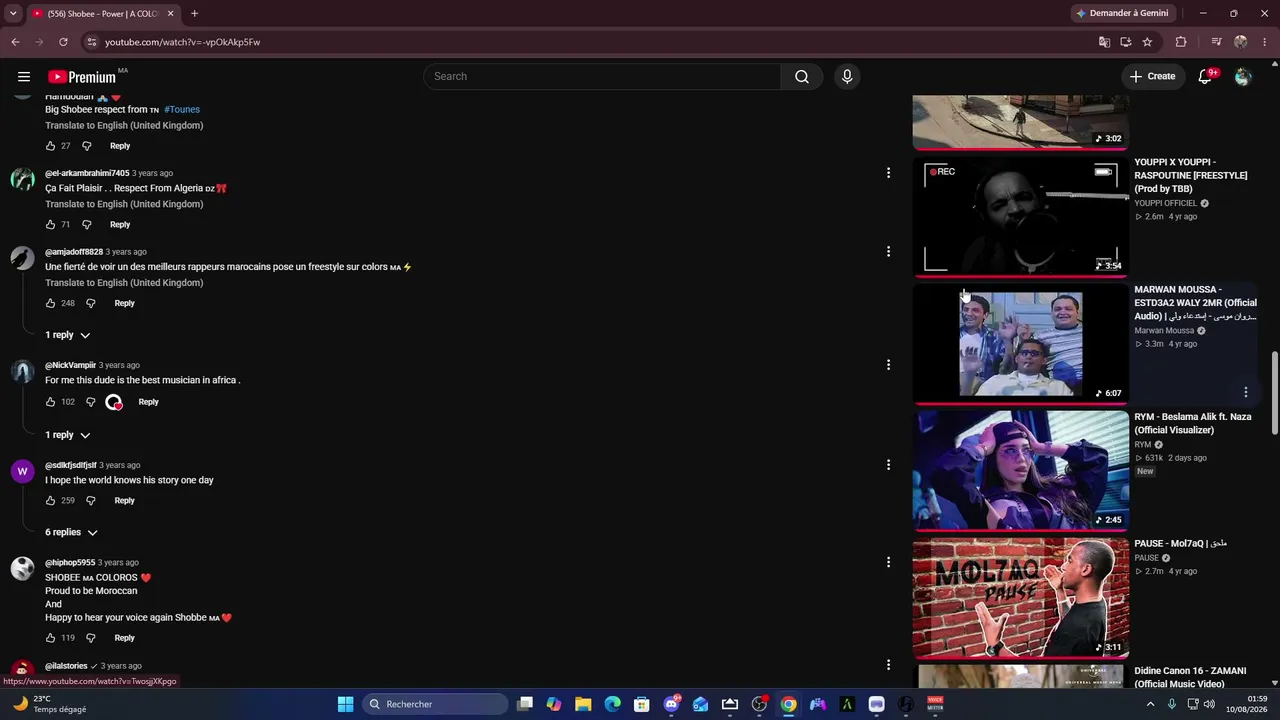The image size is (1280, 720).
Task: Open the three-dot menu for @amjadoff8828's comment
Action: point(888,252)
